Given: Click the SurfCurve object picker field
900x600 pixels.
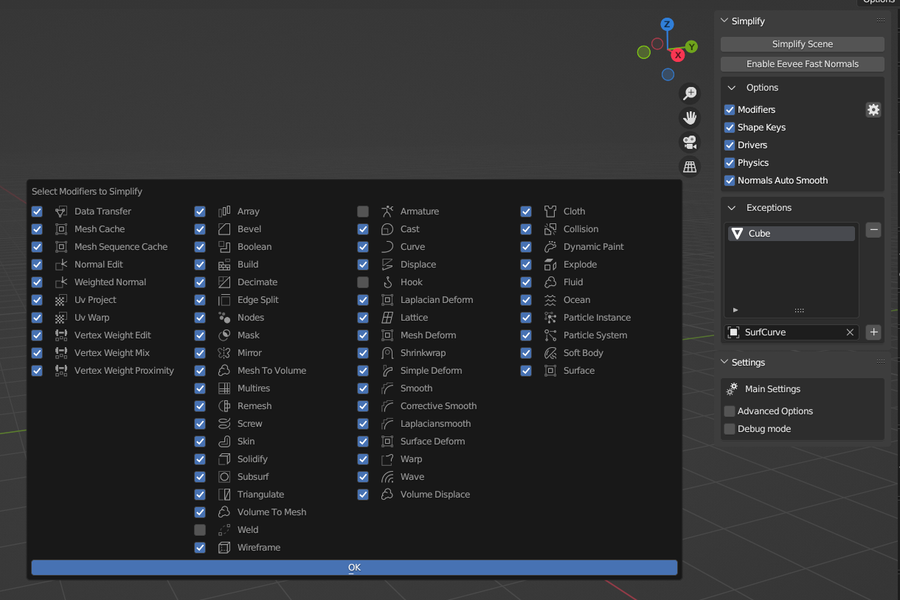Looking at the screenshot, I should point(792,332).
